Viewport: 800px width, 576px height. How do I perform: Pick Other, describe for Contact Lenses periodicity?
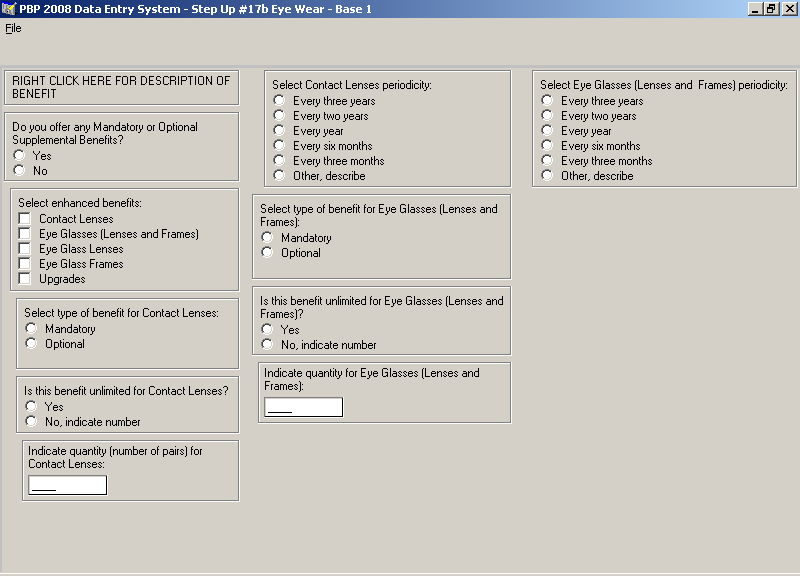click(x=279, y=176)
